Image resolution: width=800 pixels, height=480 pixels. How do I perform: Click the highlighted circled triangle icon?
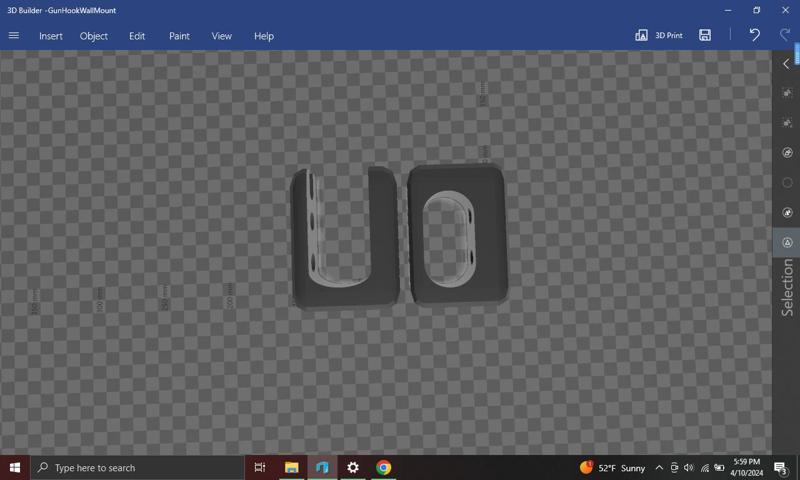[787, 242]
